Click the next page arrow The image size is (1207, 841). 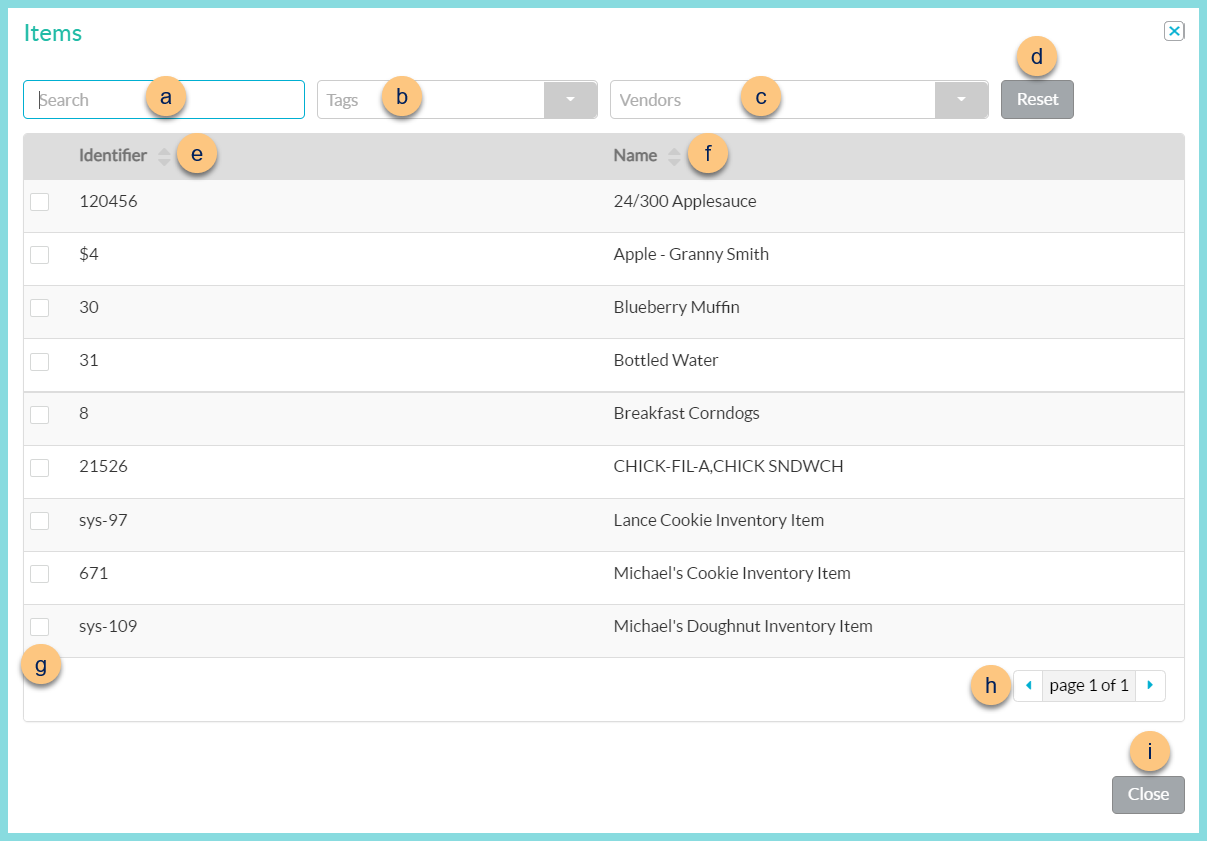tap(1151, 685)
